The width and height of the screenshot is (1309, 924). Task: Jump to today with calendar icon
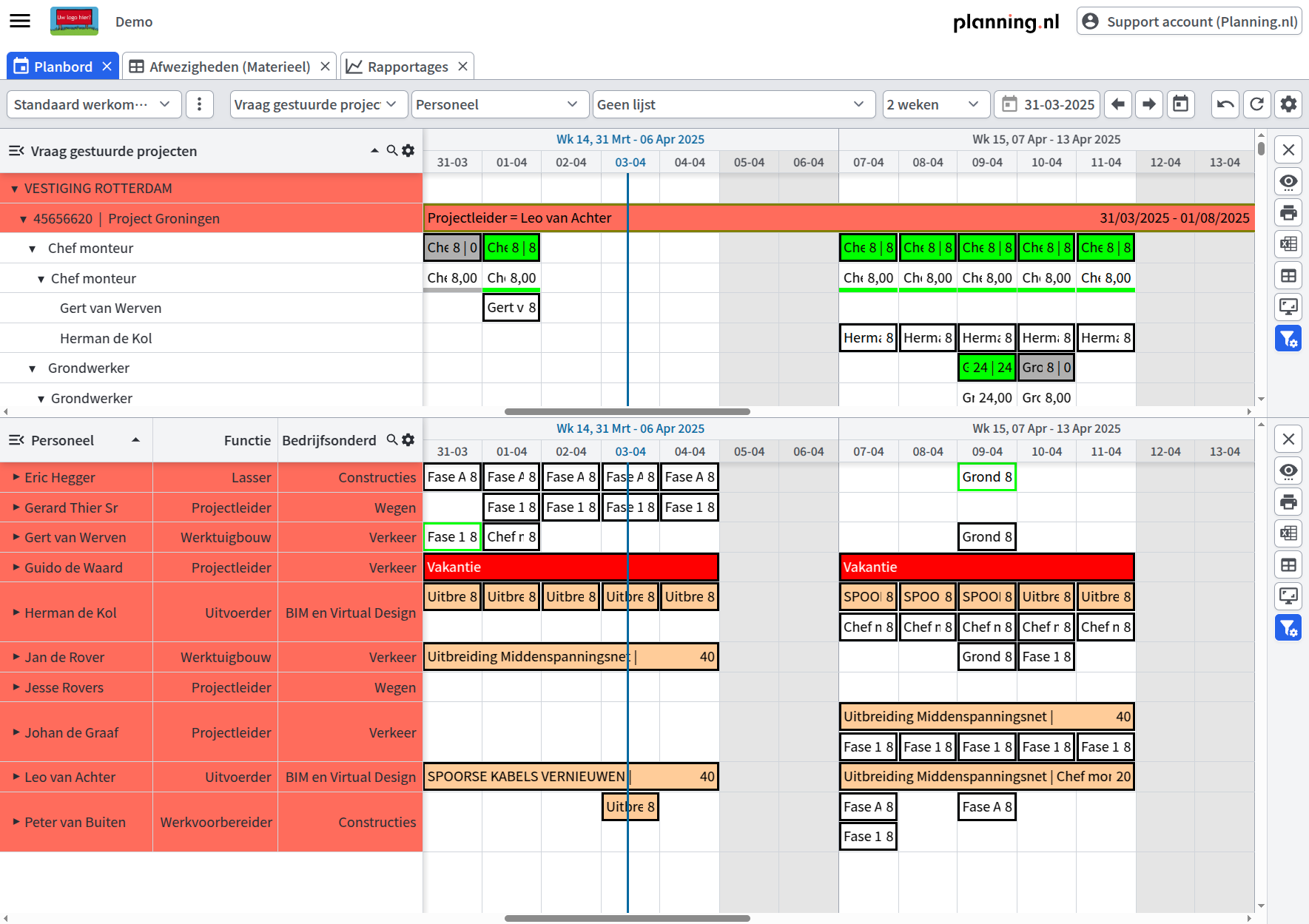[1181, 104]
